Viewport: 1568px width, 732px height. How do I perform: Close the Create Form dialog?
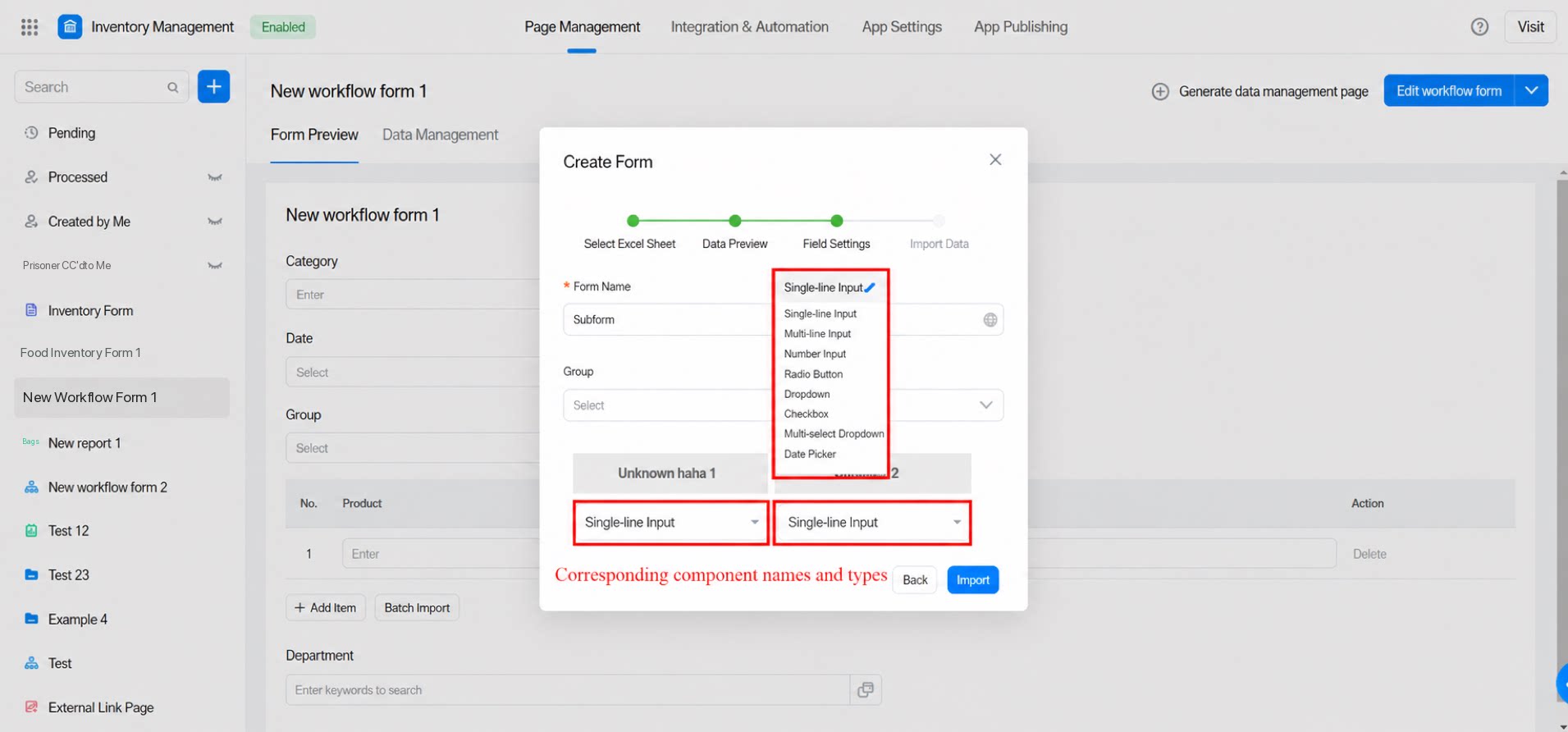click(995, 160)
